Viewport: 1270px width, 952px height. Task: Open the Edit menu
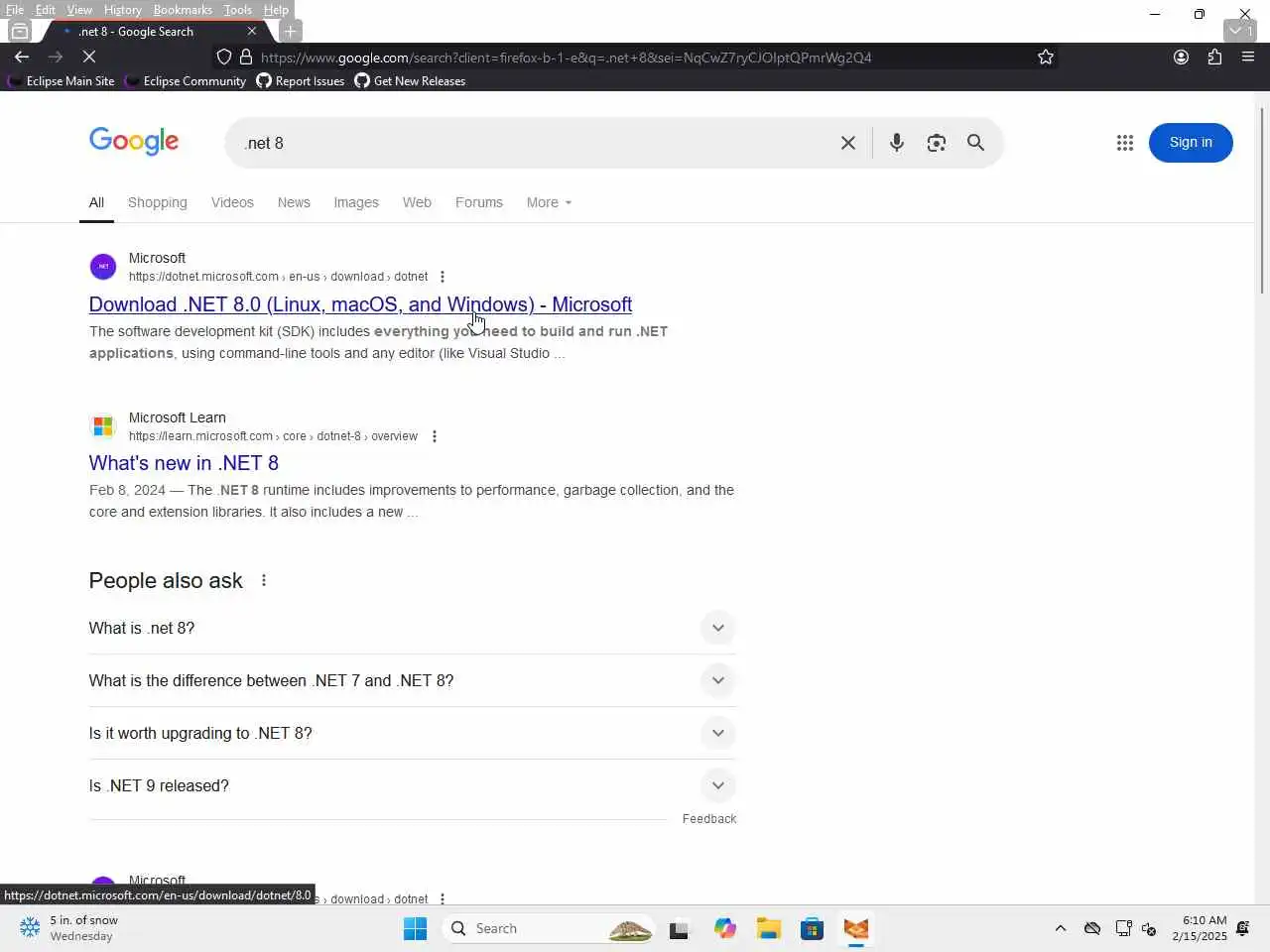(x=46, y=10)
